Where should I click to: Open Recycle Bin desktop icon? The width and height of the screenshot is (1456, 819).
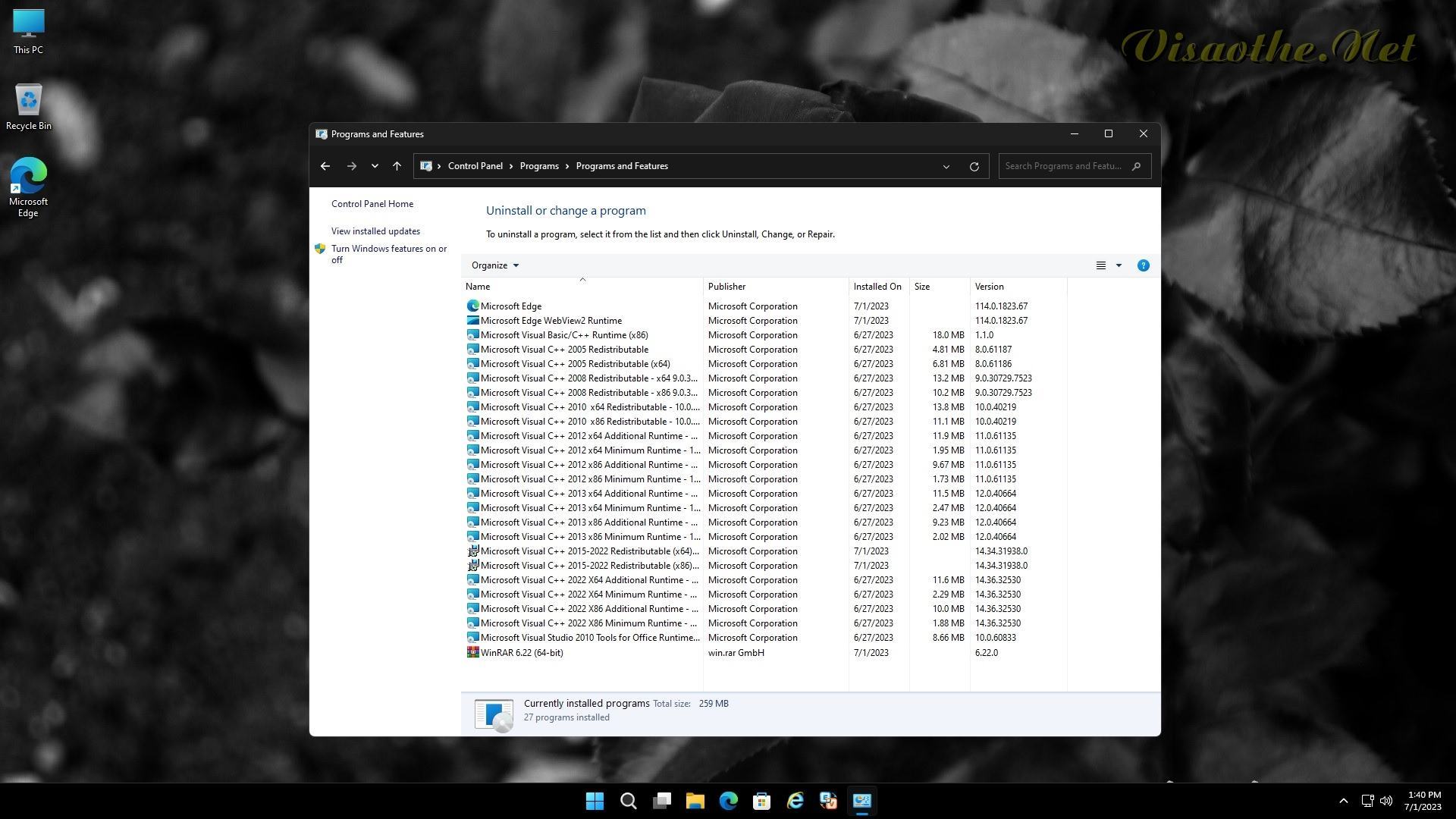point(28,107)
